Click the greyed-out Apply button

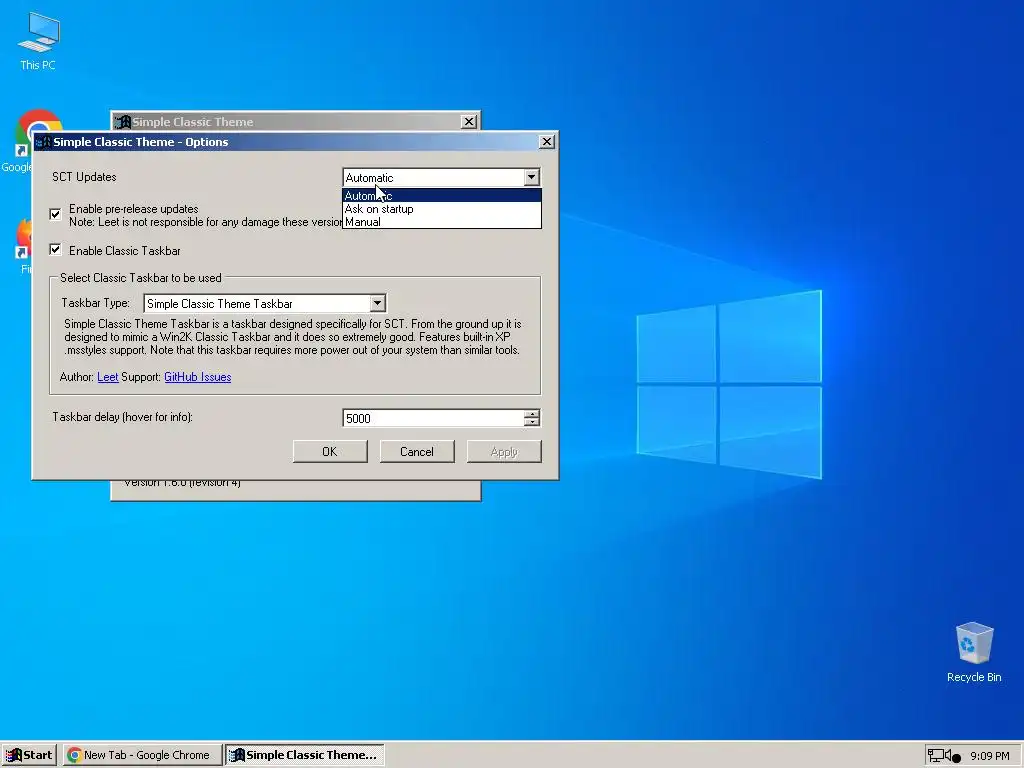[504, 451]
